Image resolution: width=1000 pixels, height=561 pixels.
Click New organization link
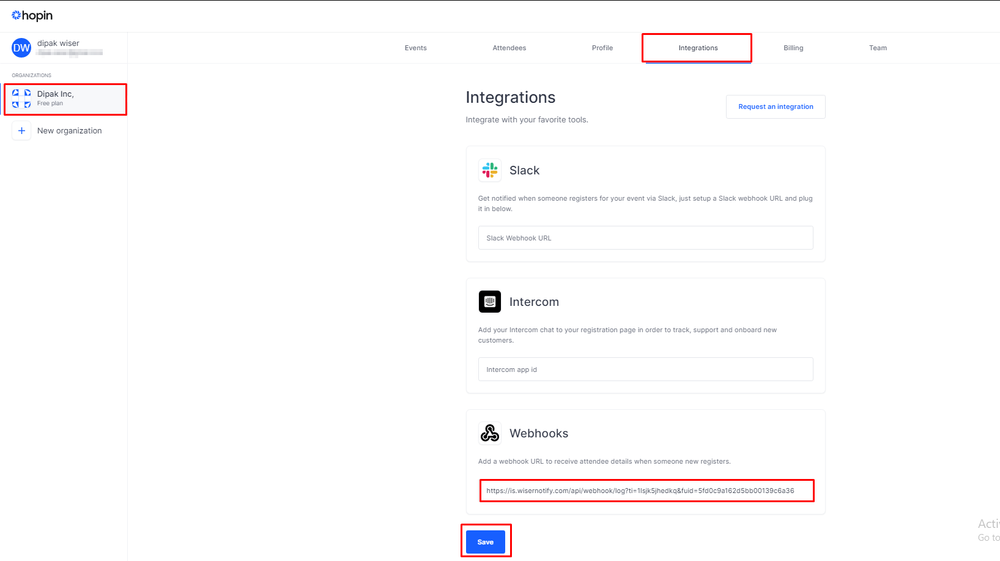[x=69, y=131]
